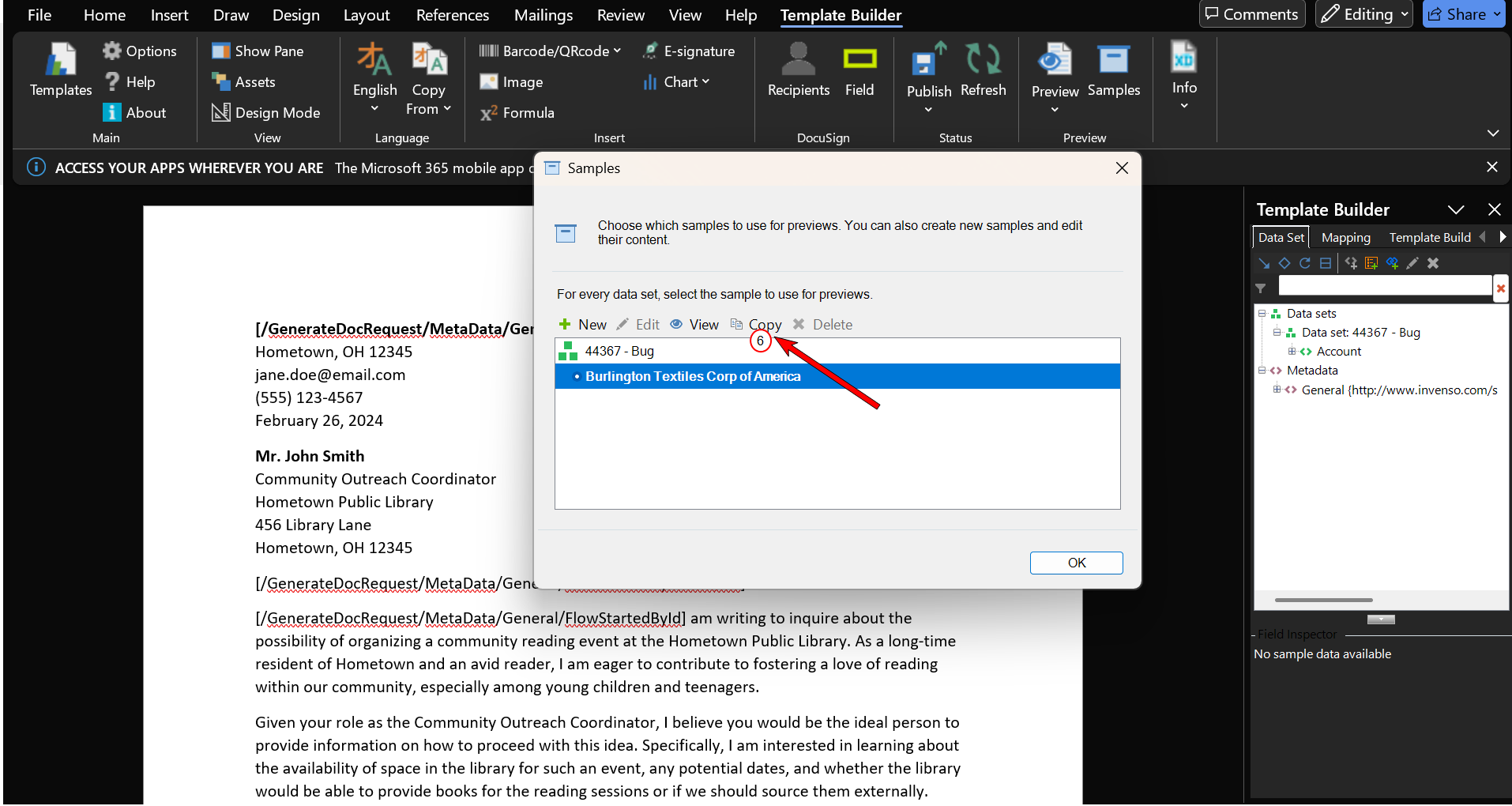Switch to the Data Set tab
Screen dimensions: 1512x806
1281,237
